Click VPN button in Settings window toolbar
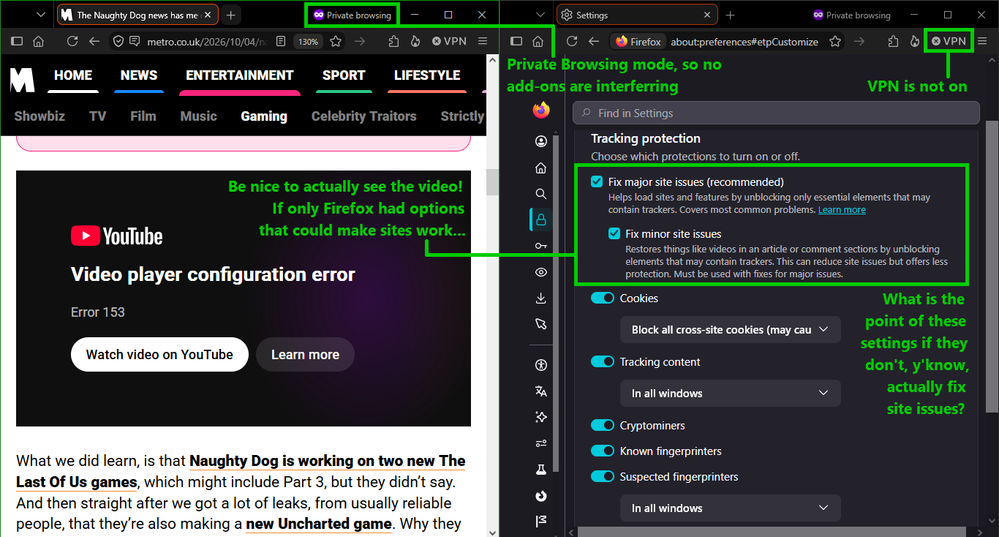 pyautogui.click(x=948, y=41)
